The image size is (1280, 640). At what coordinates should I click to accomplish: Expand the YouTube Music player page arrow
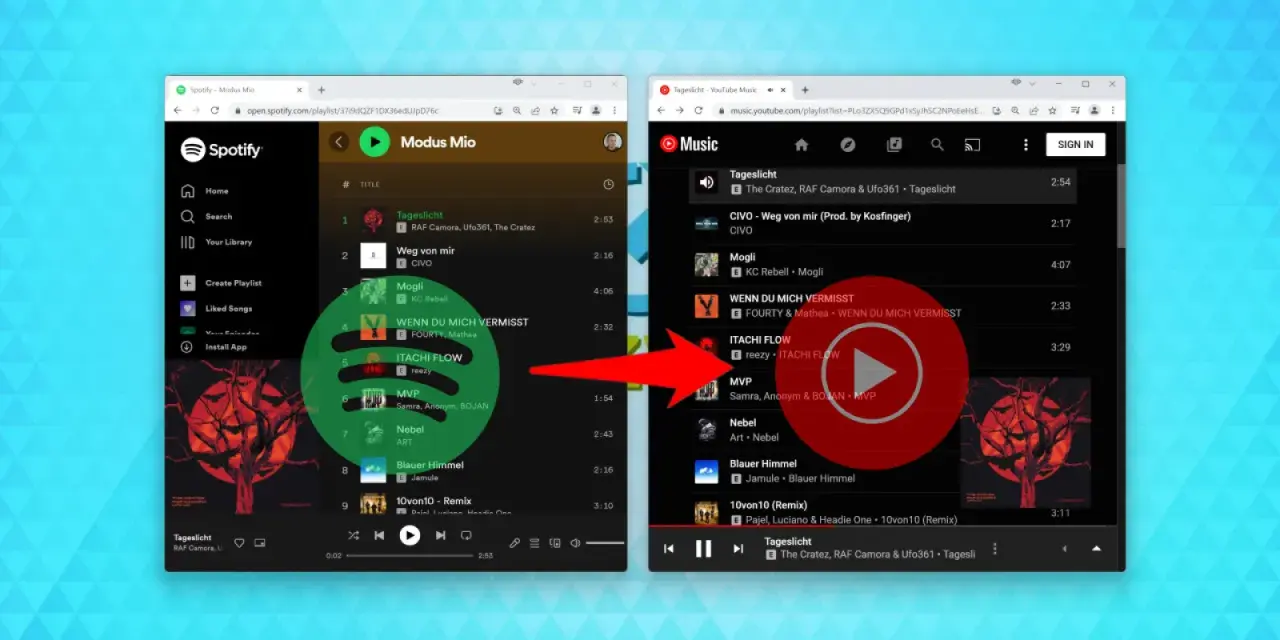pos(1097,549)
